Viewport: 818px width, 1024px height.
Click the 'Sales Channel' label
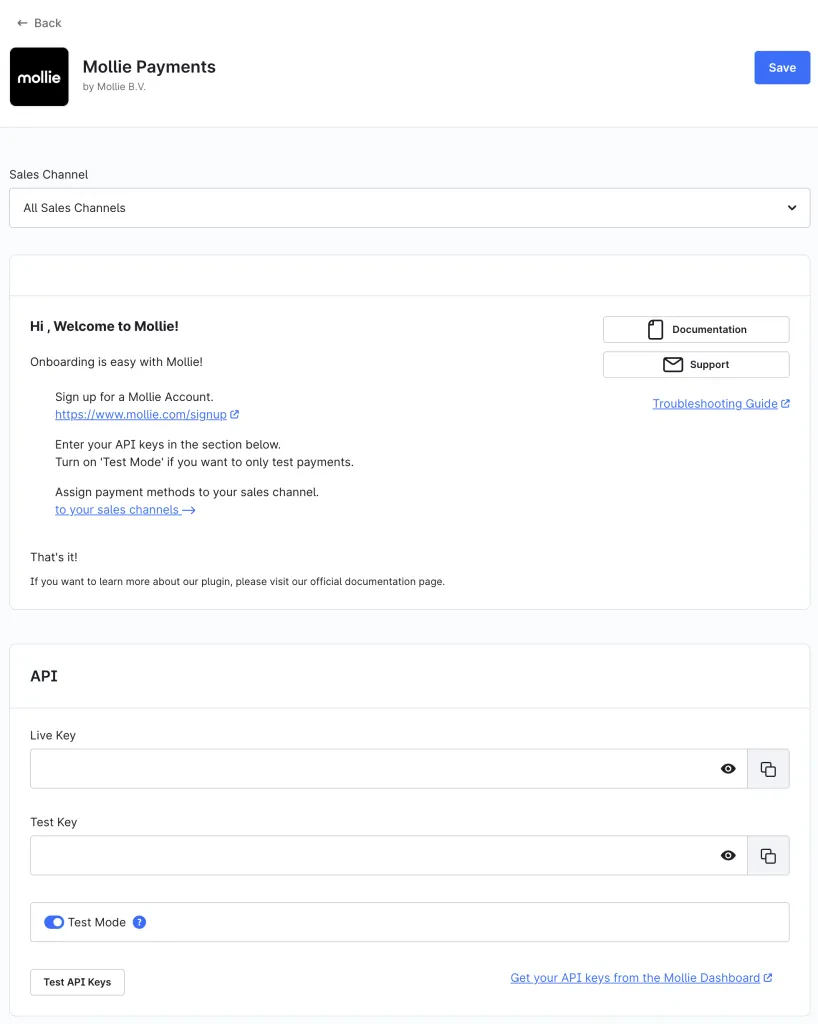[48, 174]
